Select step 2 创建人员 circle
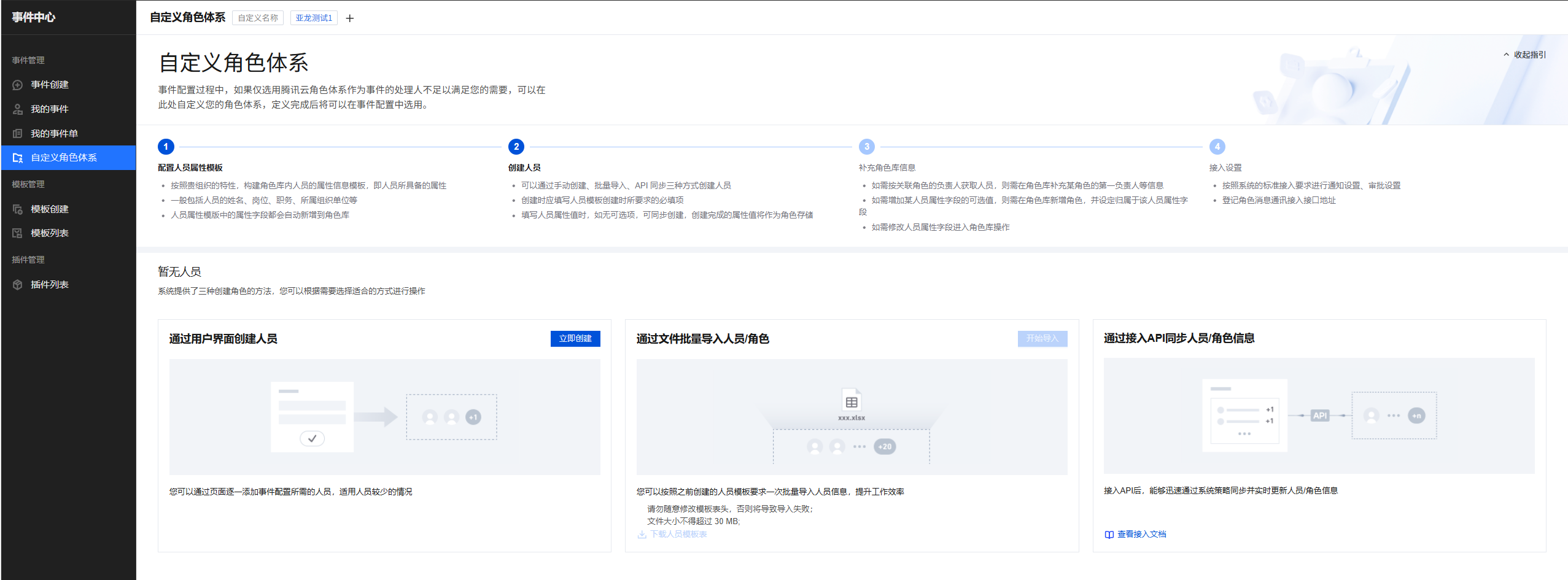Screen dimensions: 1568x580 click(x=516, y=147)
